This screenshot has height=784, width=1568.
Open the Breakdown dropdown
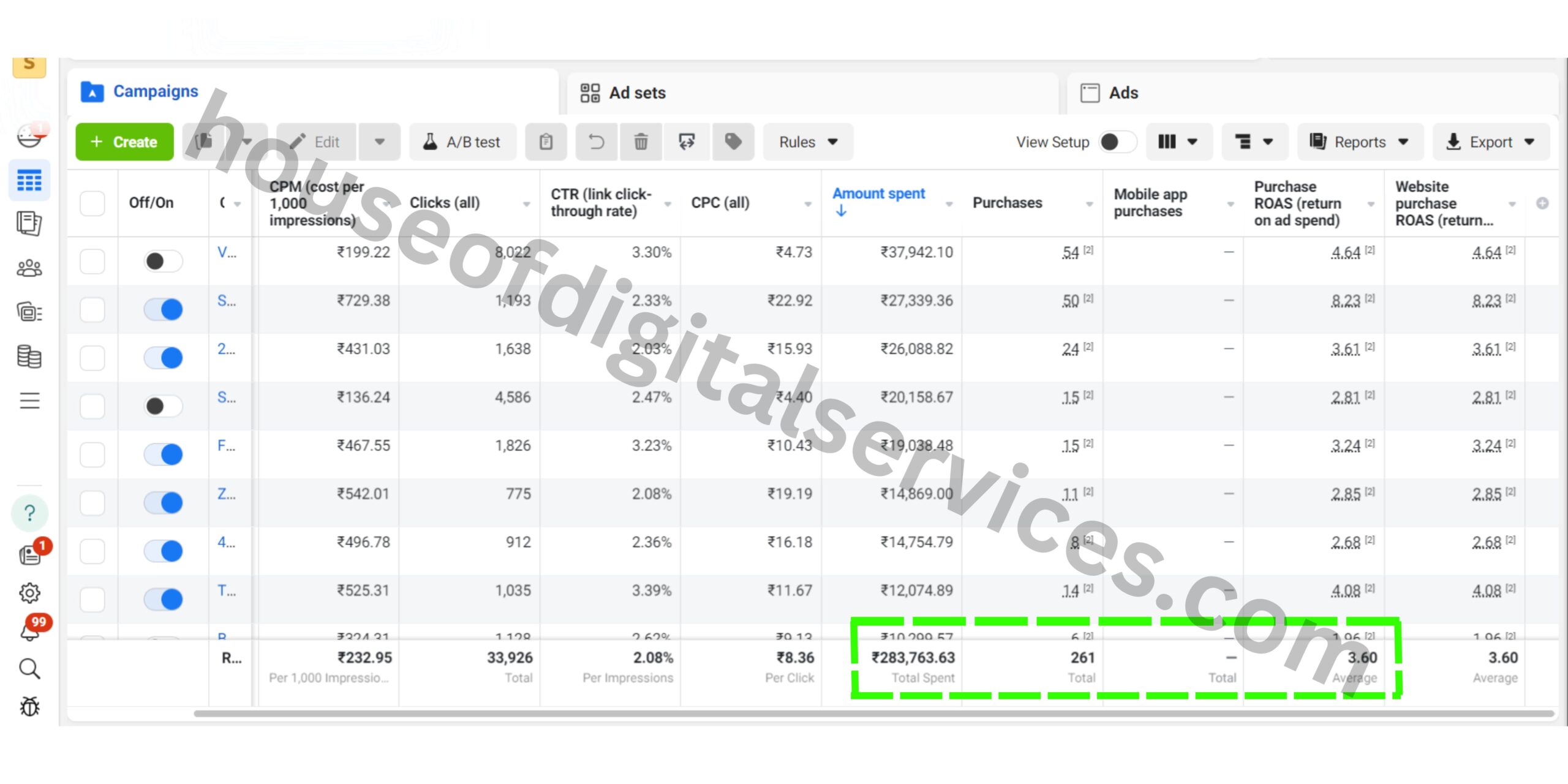1254,142
